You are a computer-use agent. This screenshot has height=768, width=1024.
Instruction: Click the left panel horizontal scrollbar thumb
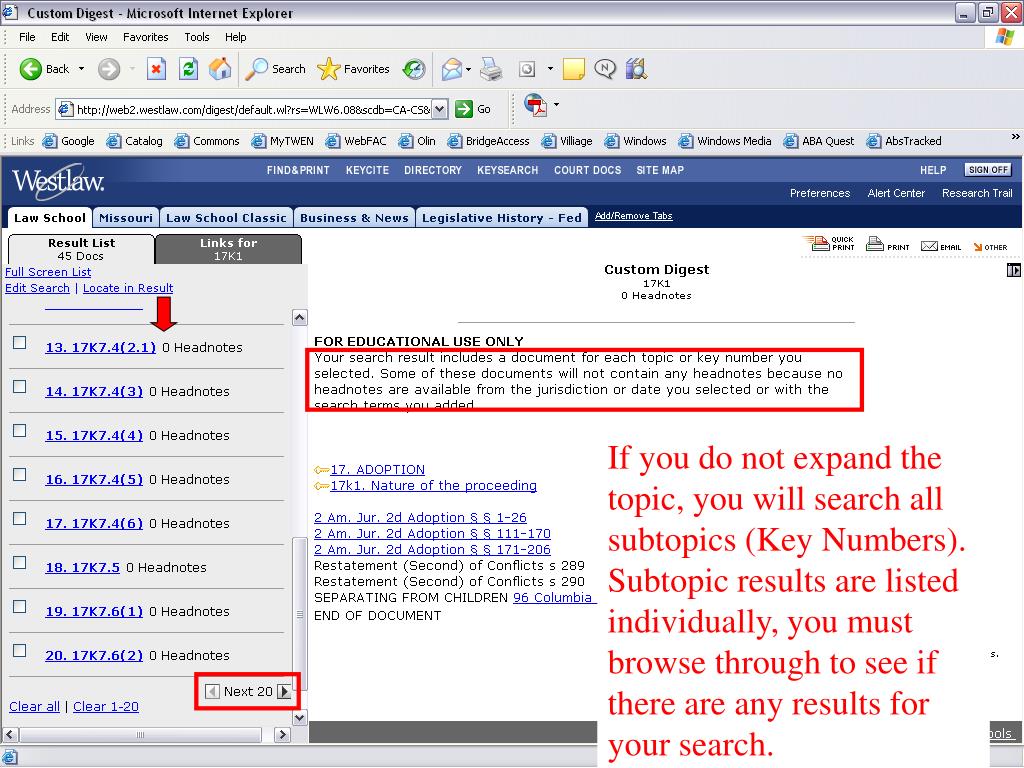click(x=140, y=735)
